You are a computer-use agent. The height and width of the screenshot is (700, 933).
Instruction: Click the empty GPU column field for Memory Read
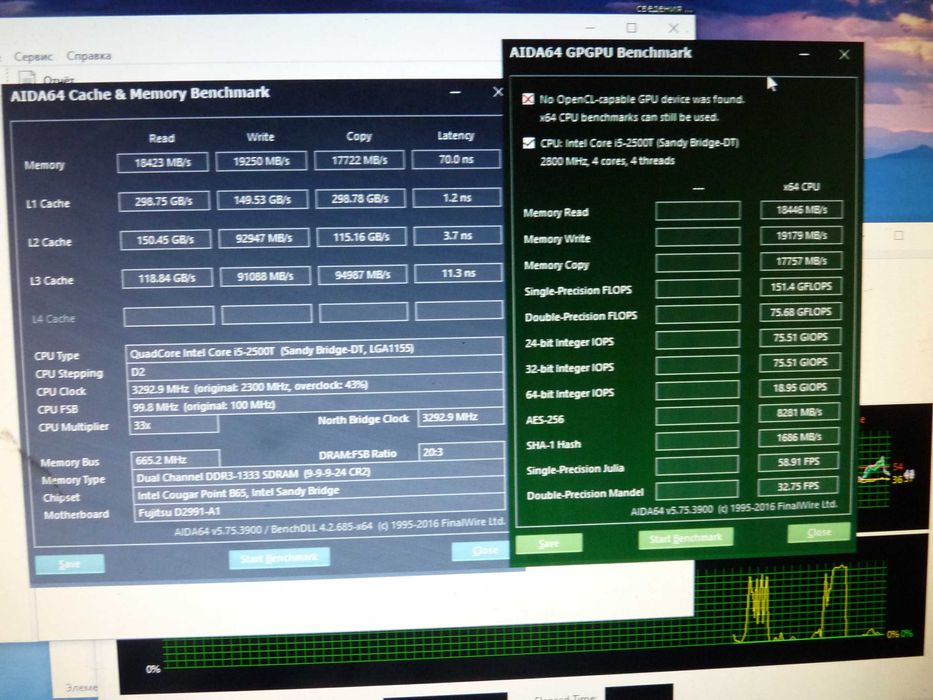[698, 211]
